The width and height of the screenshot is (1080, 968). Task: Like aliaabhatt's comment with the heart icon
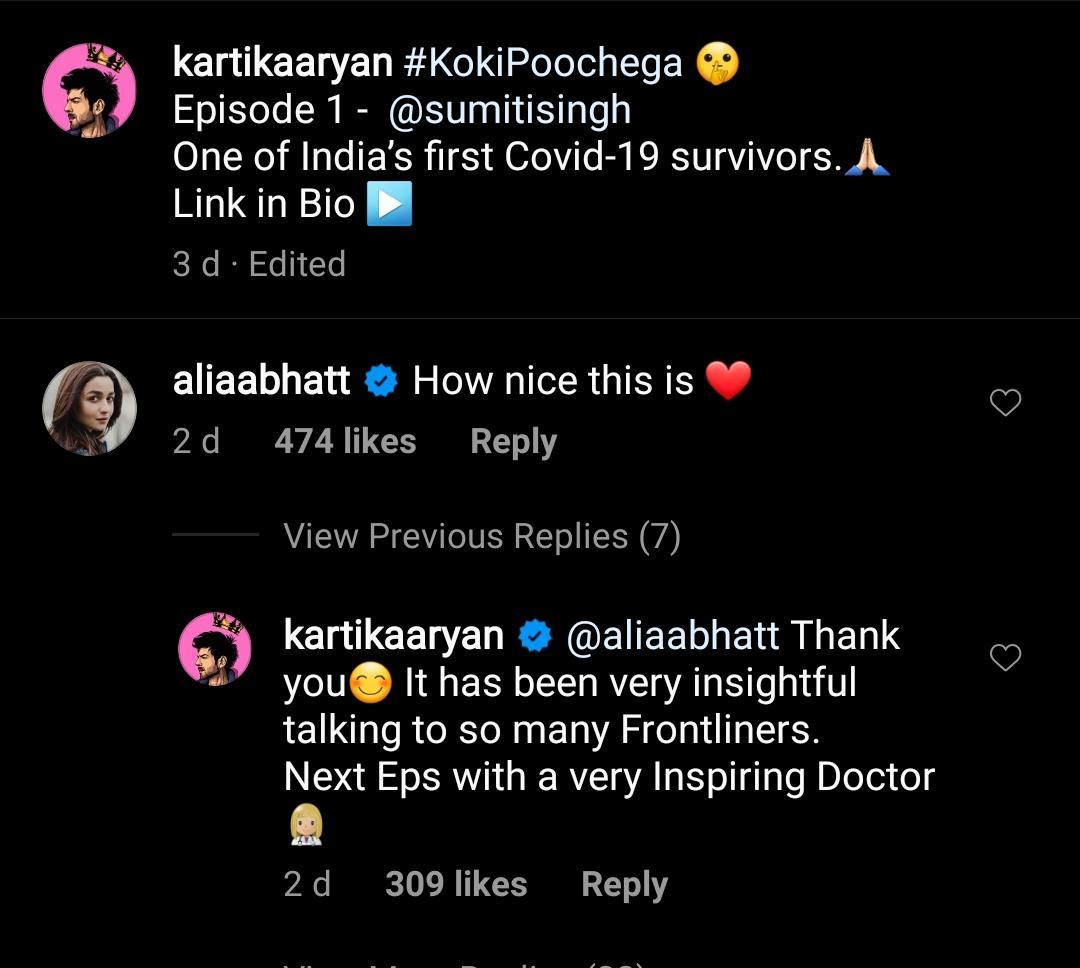pos(1005,403)
